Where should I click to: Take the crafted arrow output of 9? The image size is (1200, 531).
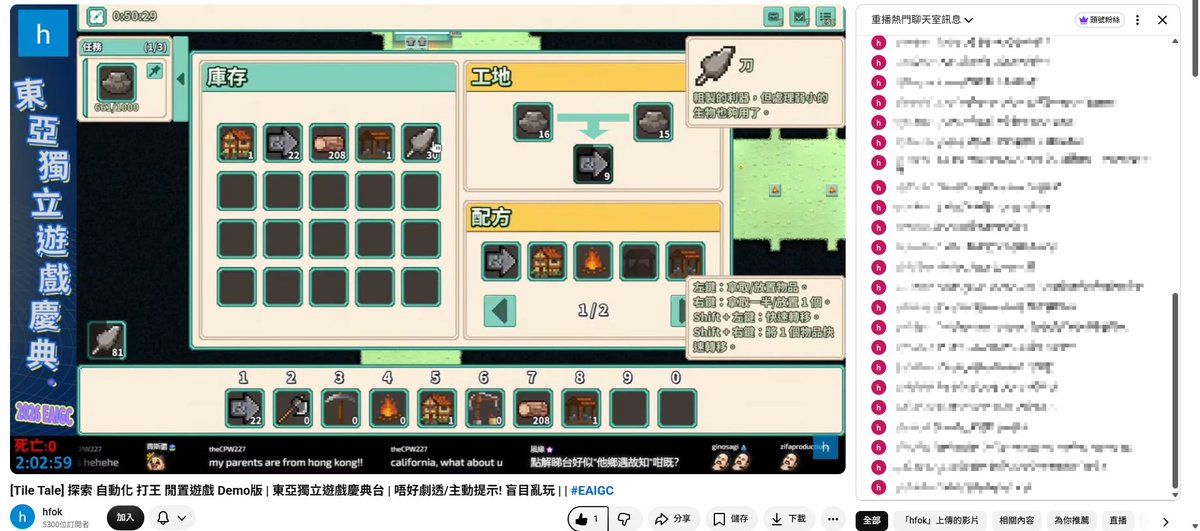(x=593, y=164)
